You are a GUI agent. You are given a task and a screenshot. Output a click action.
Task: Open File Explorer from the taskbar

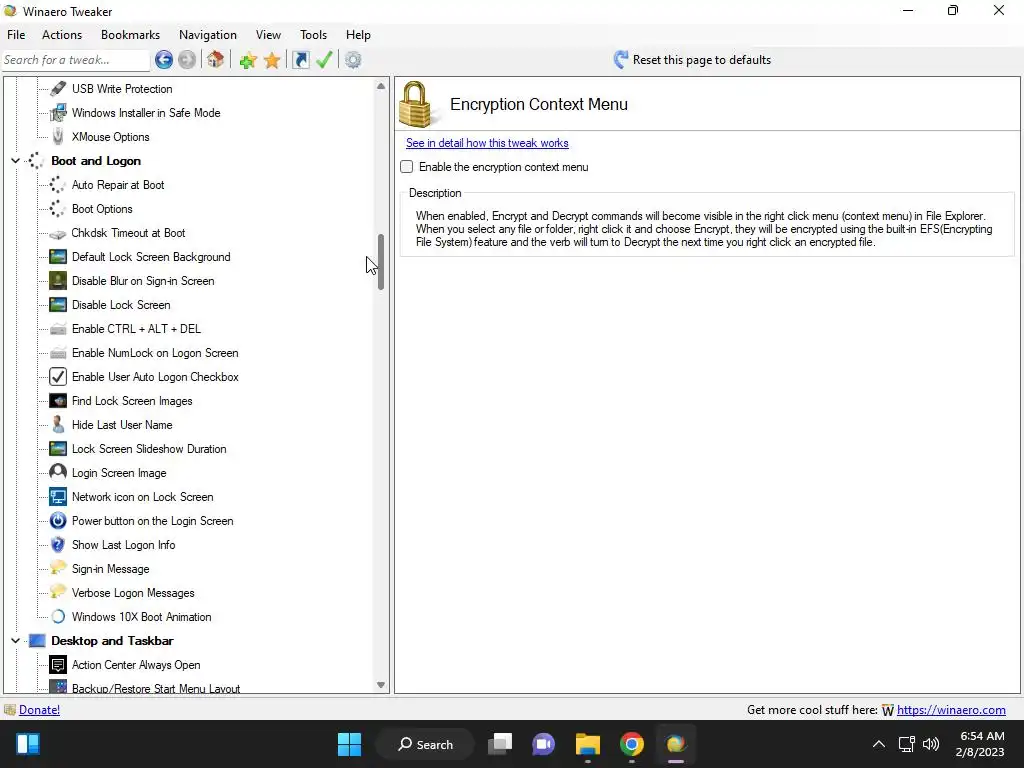pyautogui.click(x=588, y=744)
